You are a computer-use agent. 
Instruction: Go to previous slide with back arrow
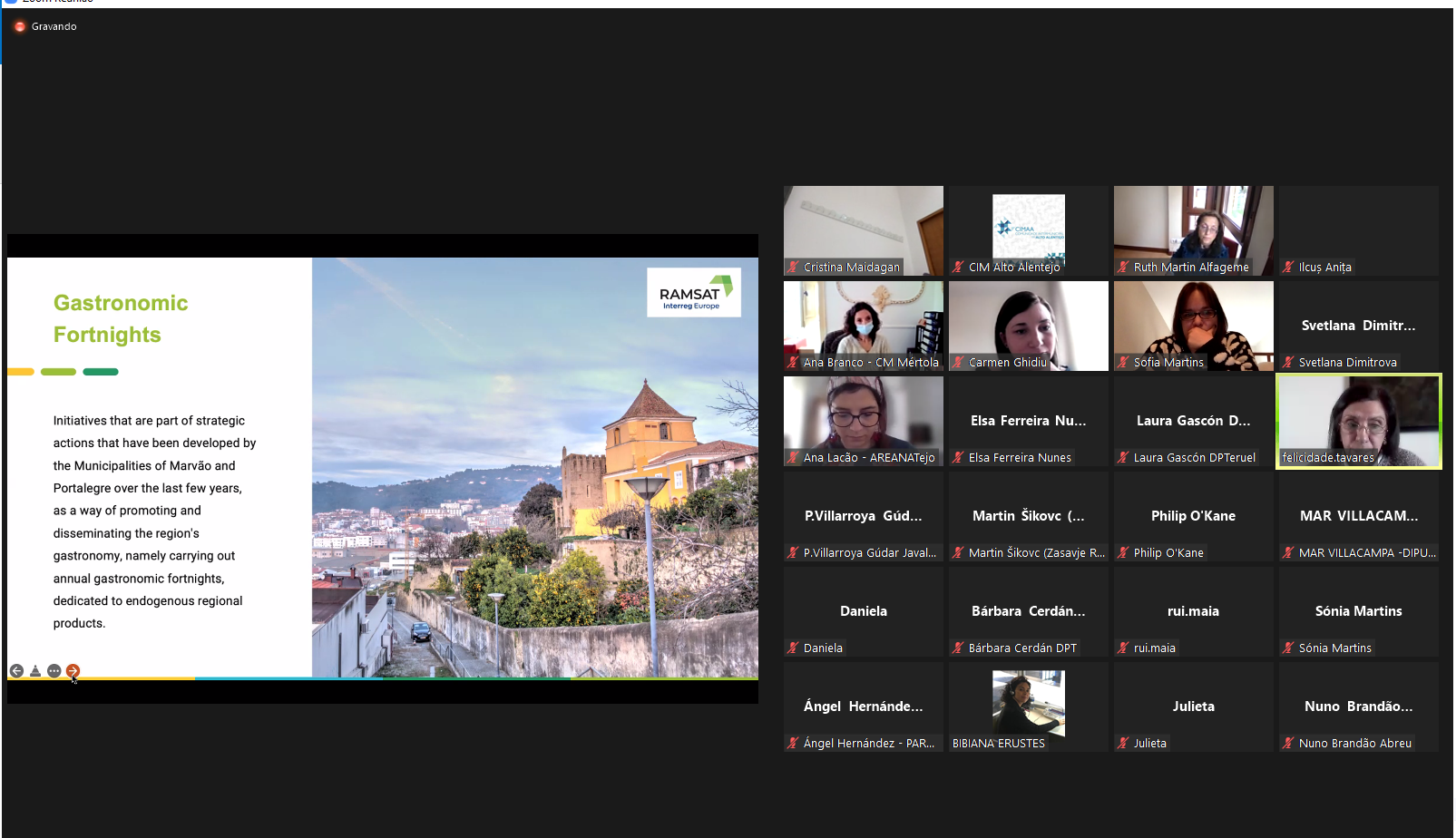(x=16, y=671)
